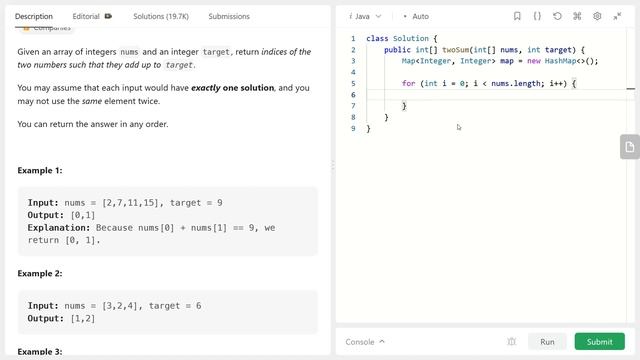The image size is (640, 360).
Task: Reset code with the revert arrow icon
Action: pyautogui.click(x=557, y=16)
